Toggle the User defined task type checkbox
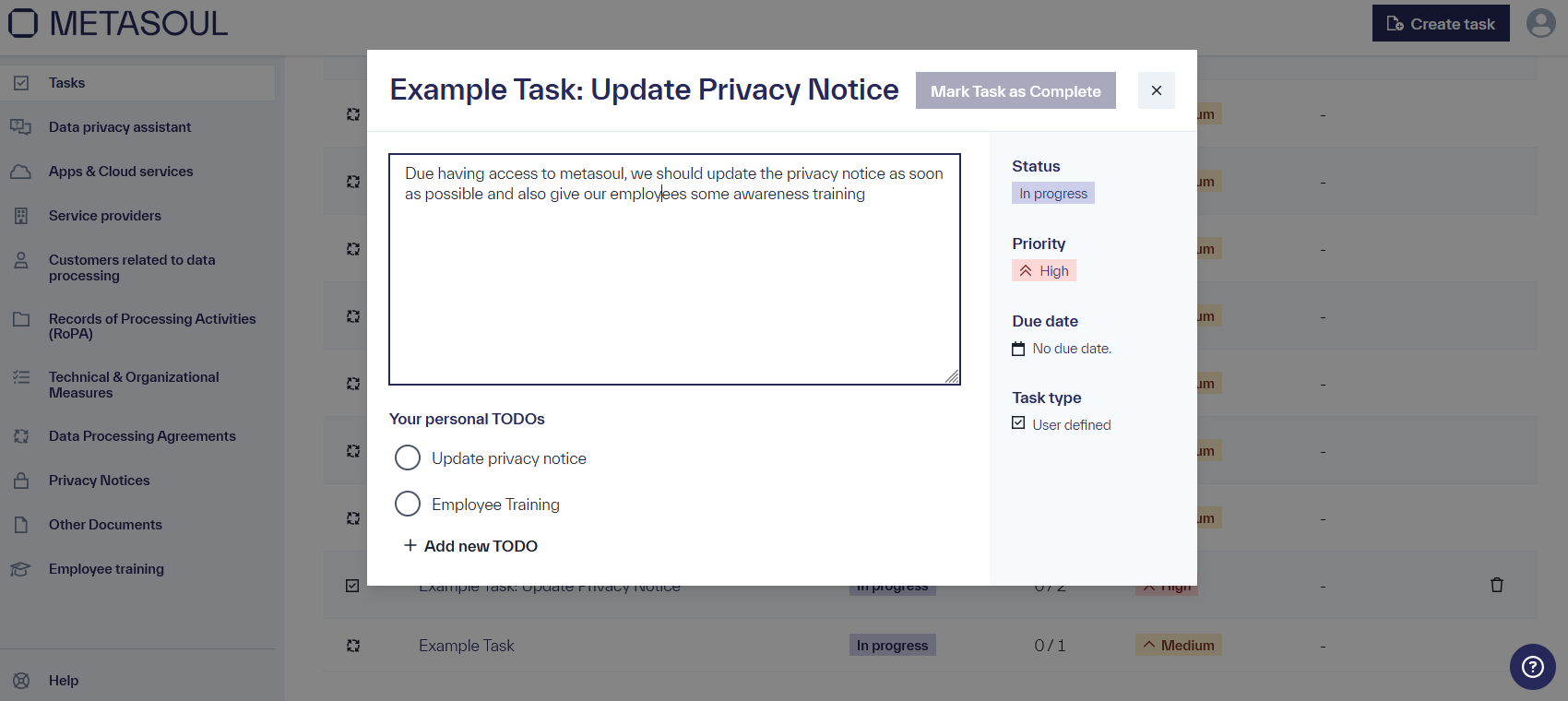Viewport: 1568px width, 701px height. point(1018,422)
